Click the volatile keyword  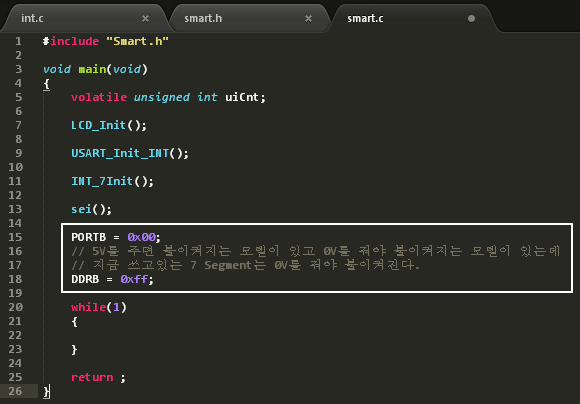pos(99,97)
